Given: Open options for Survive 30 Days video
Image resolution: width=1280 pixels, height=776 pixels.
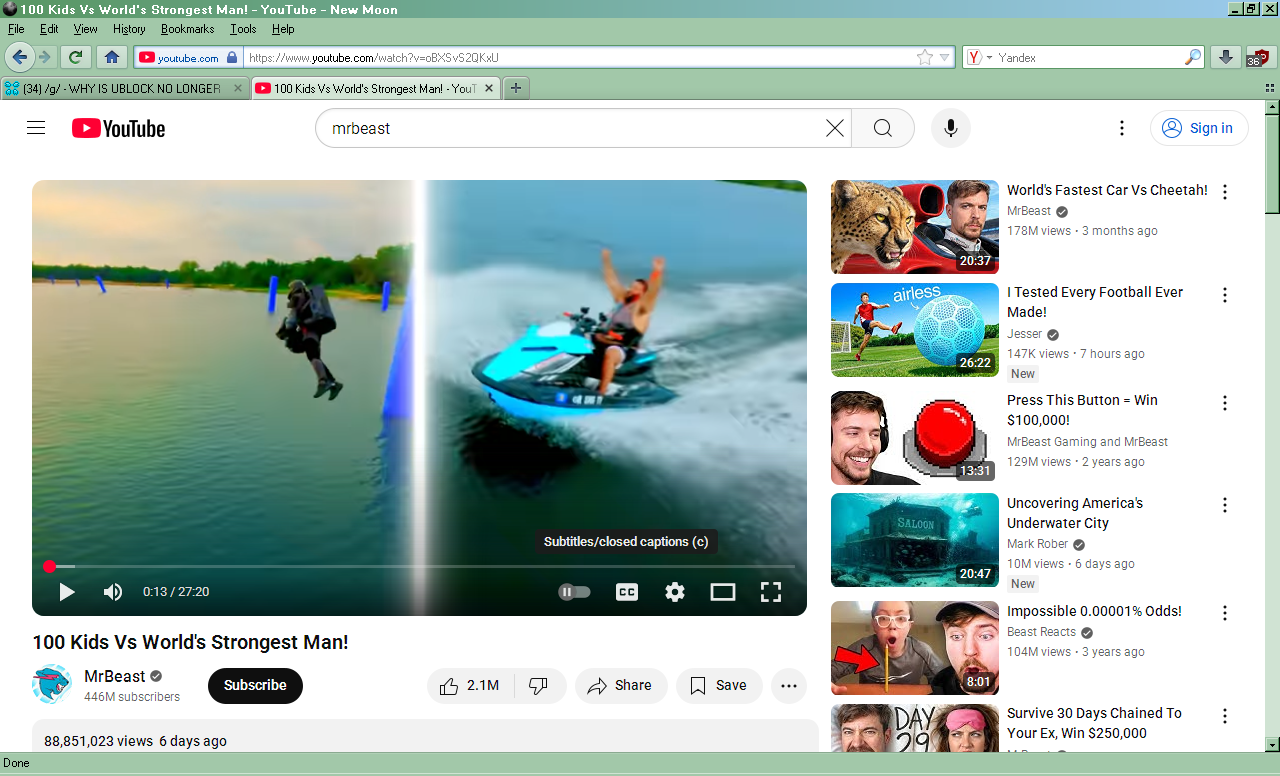Looking at the screenshot, I should [x=1225, y=716].
